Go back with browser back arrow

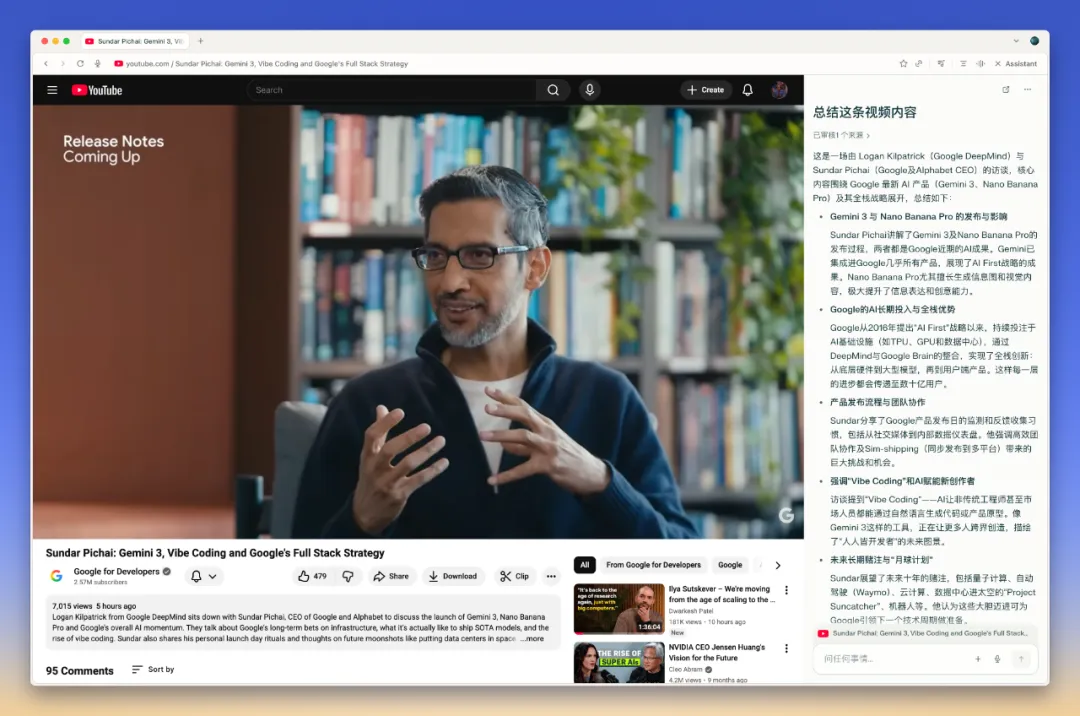coord(46,63)
